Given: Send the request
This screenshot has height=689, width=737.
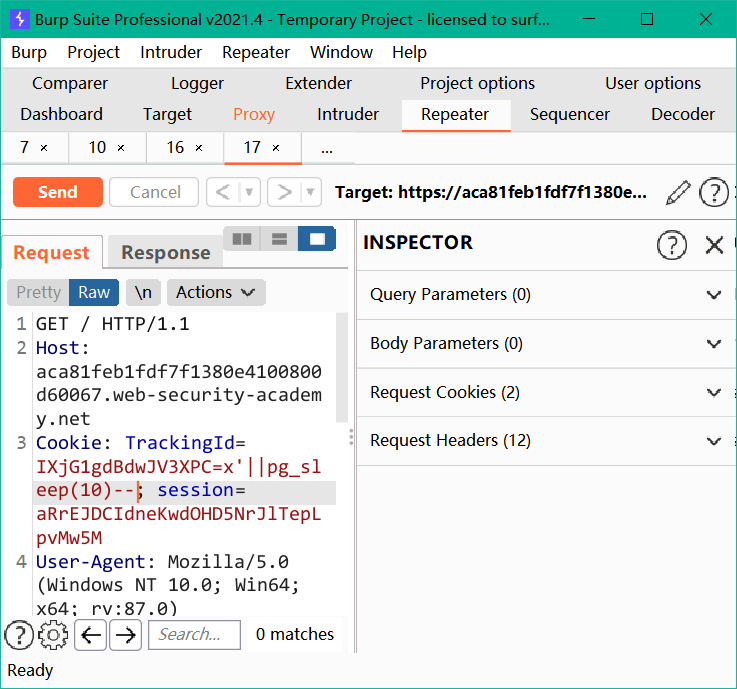Looking at the screenshot, I should (58, 192).
